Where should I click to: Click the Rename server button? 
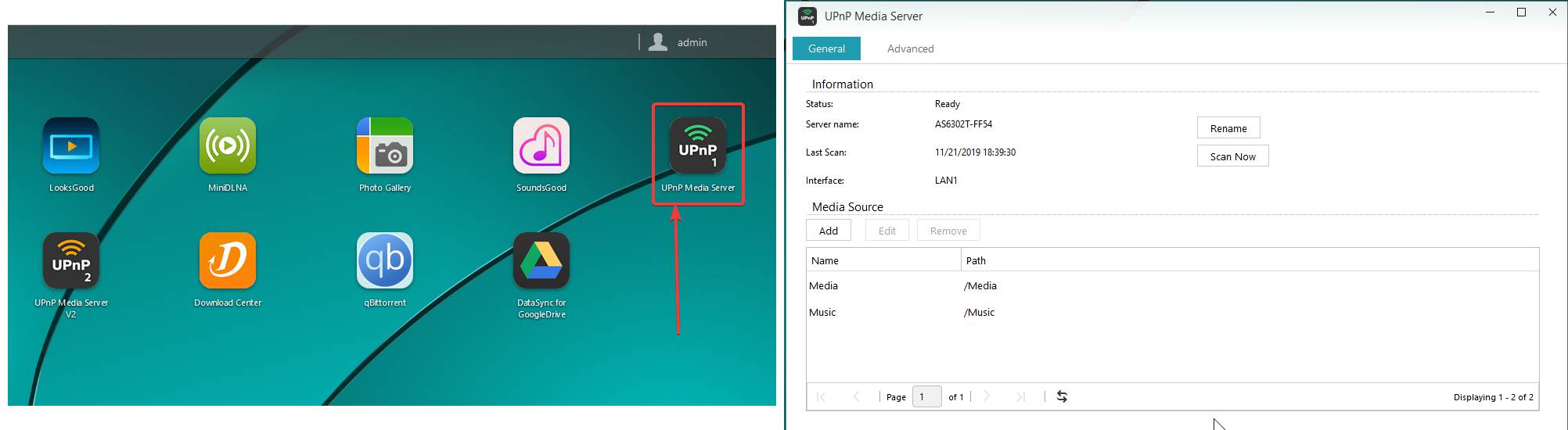coord(1228,128)
